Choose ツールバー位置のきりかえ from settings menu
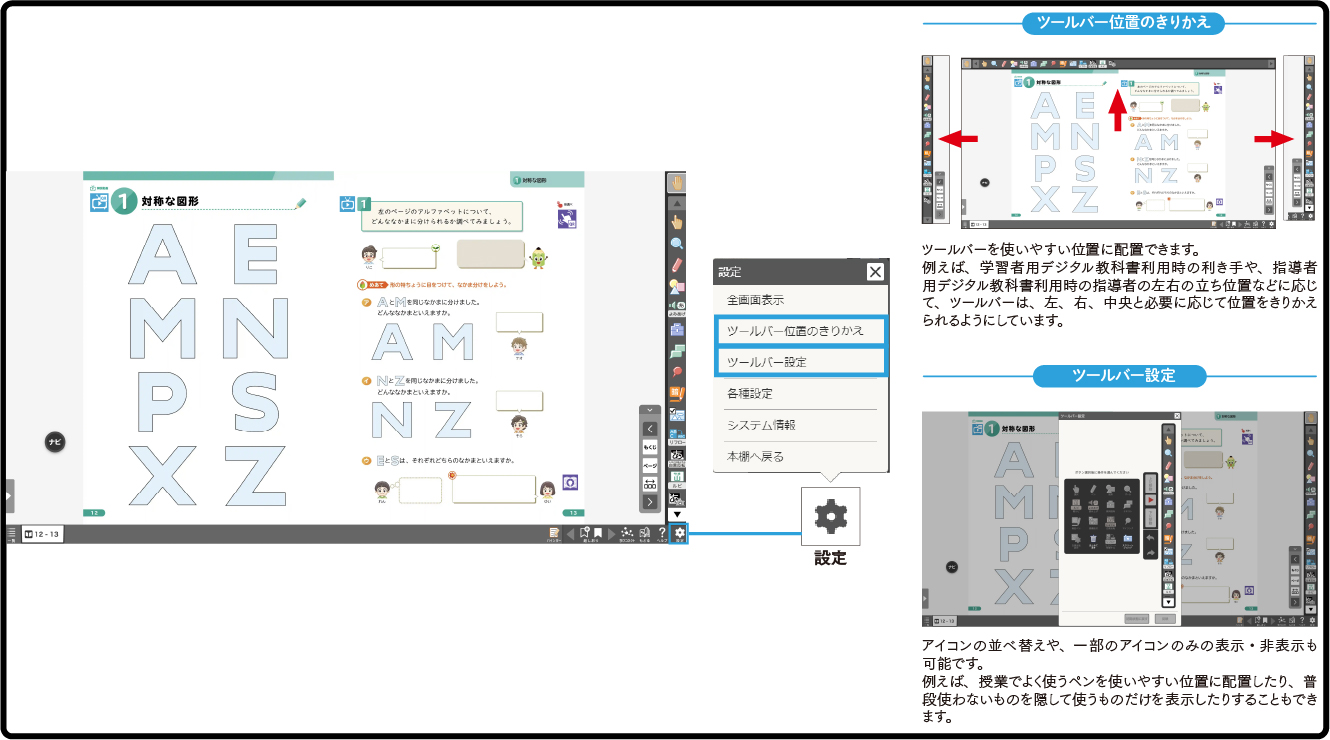This screenshot has width=1330, height=740. click(x=800, y=330)
